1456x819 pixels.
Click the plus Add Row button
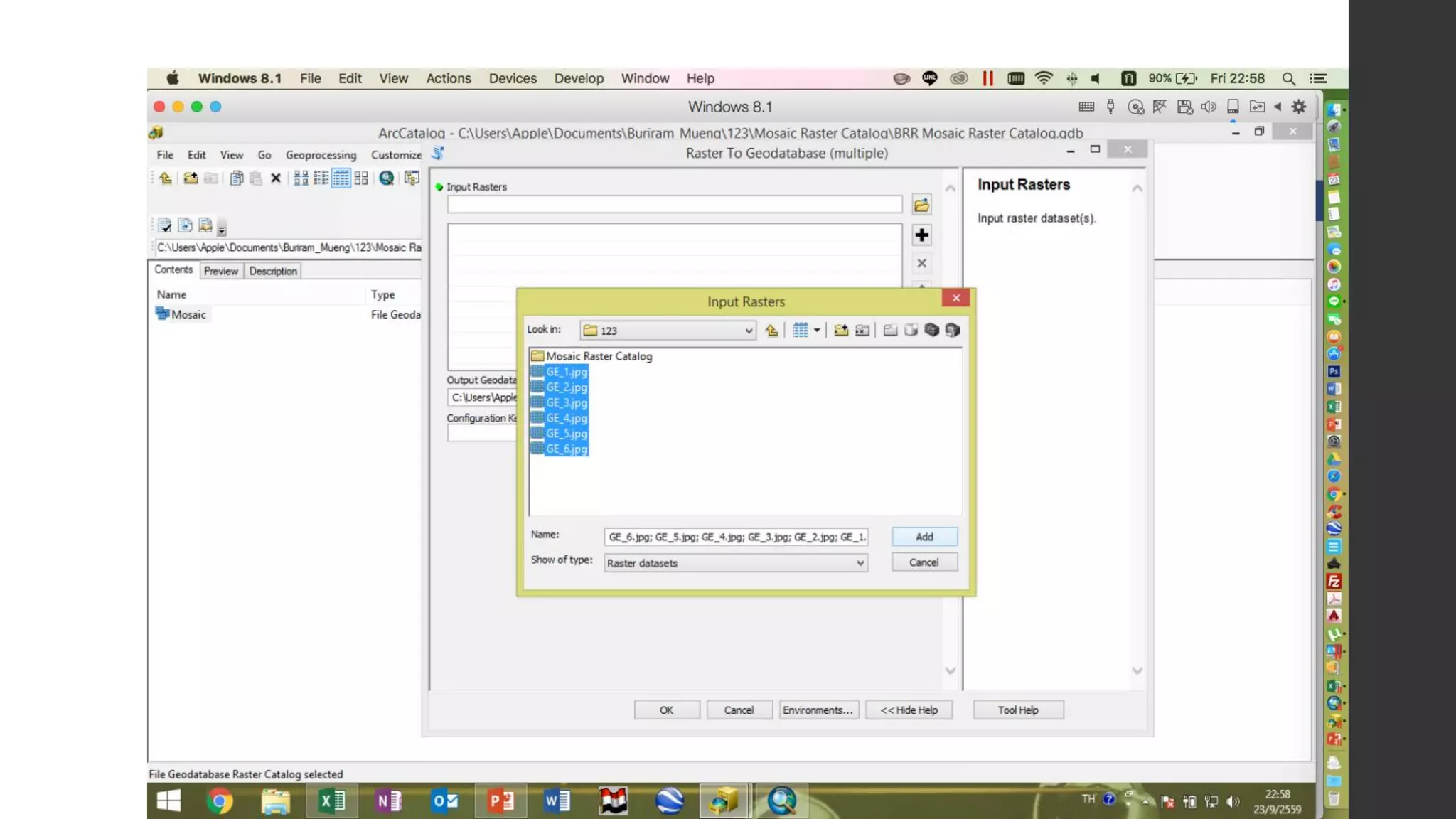click(x=921, y=235)
